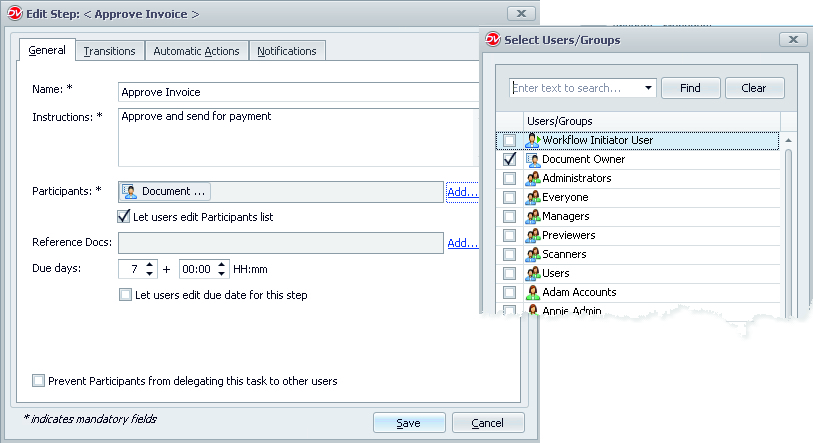
Task: Switch to the General tab
Action: pos(47,50)
